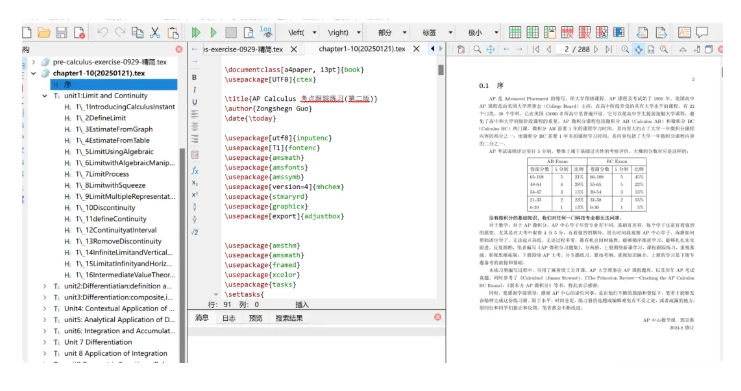Save the current file using floppy icon
741x391 pixels.
(61, 32)
